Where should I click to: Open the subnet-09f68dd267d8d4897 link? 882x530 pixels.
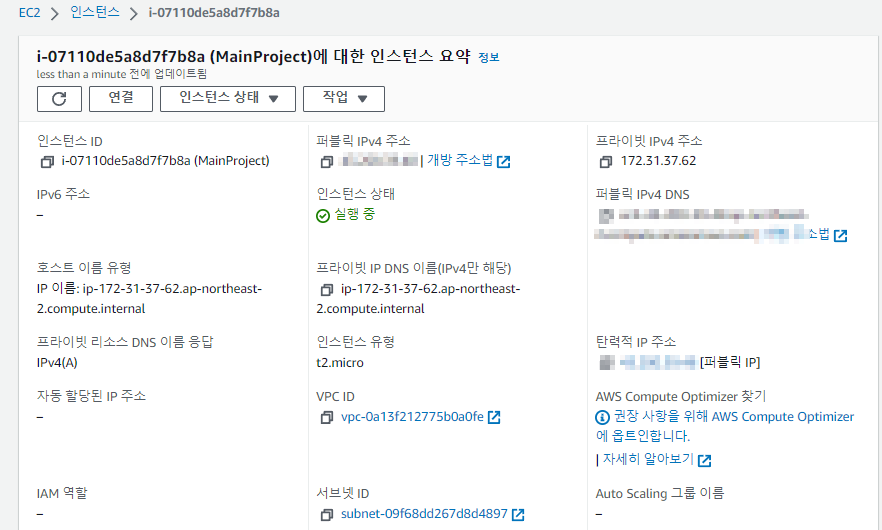pos(424,514)
